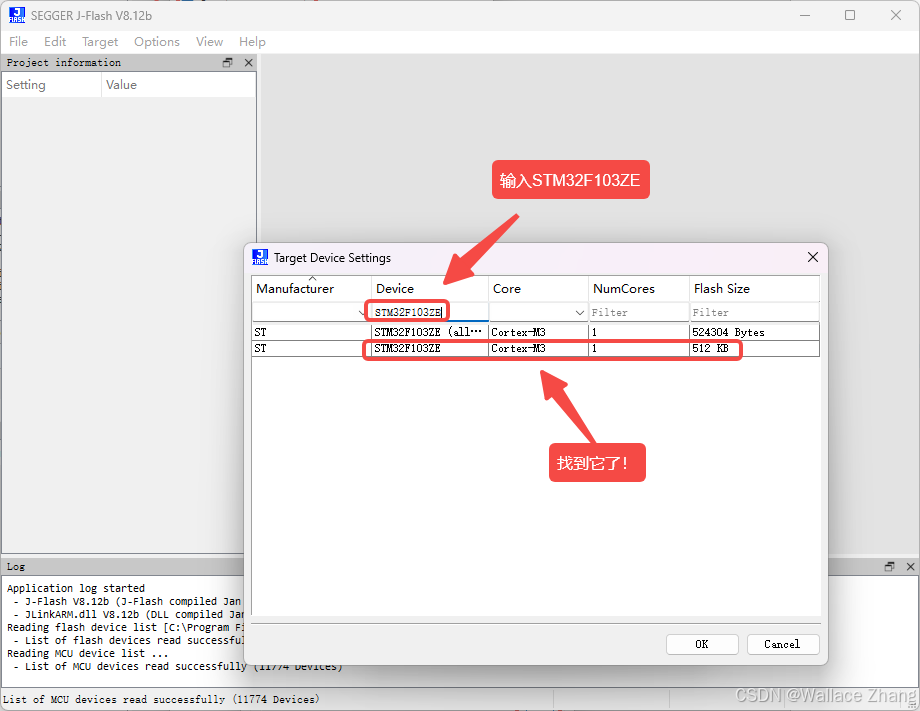Click the 524304 Bytes flash size cell
The image size is (920, 711).
(x=754, y=332)
